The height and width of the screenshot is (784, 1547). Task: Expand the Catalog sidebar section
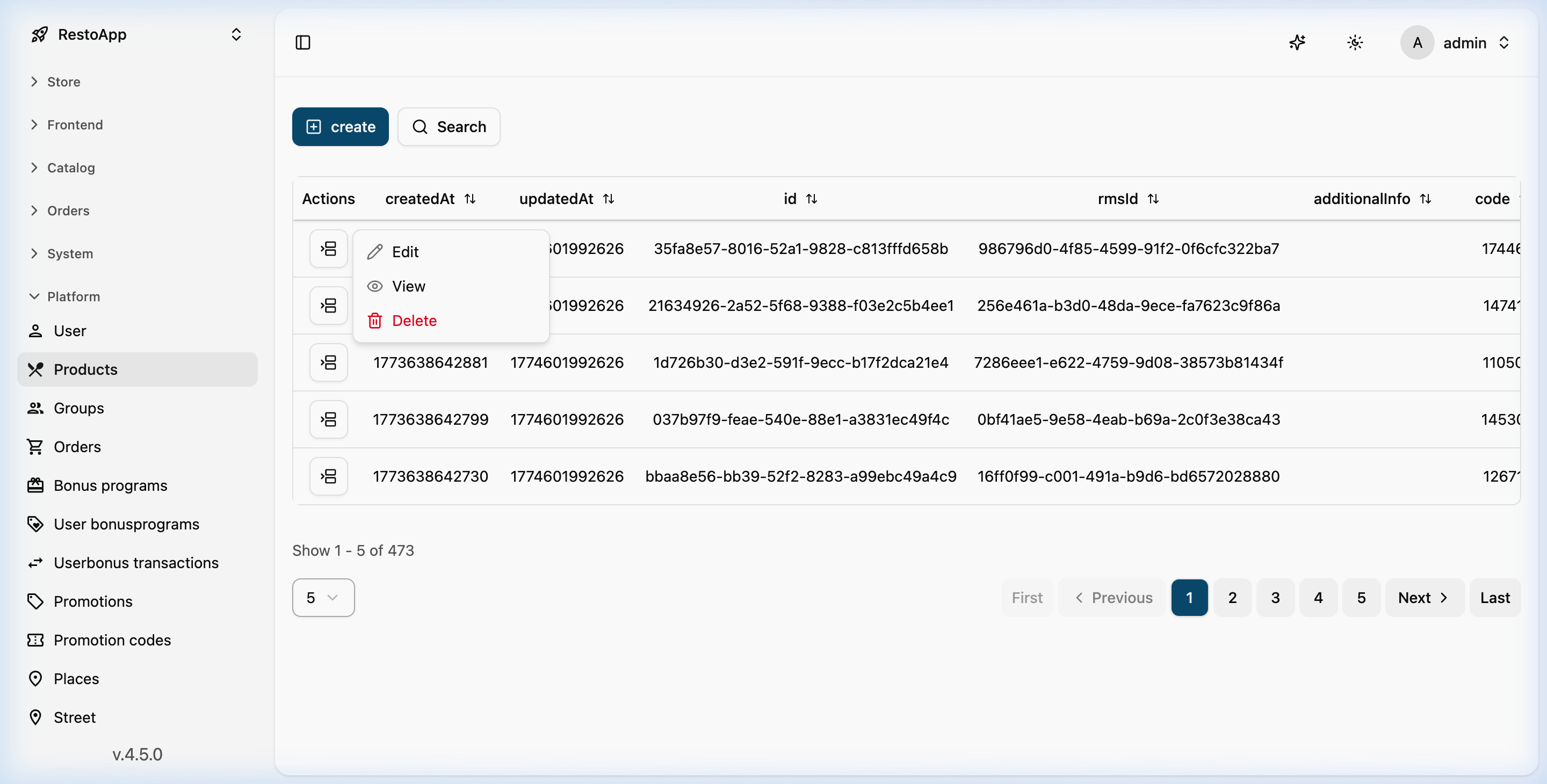(x=71, y=168)
